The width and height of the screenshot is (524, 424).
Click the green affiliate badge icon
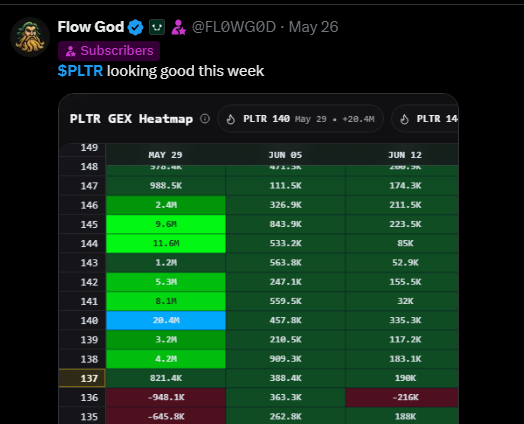157,27
